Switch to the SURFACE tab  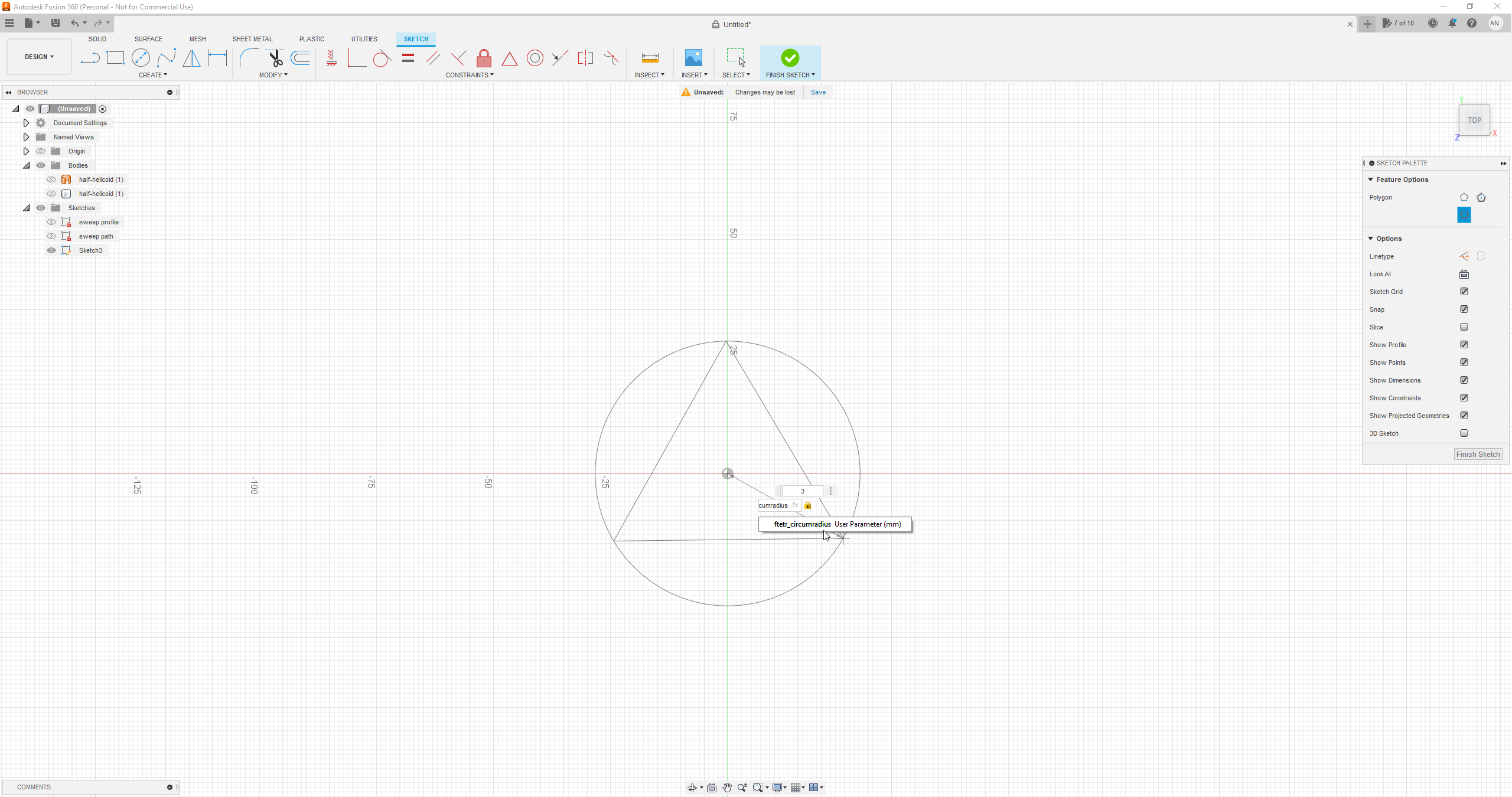point(148,39)
